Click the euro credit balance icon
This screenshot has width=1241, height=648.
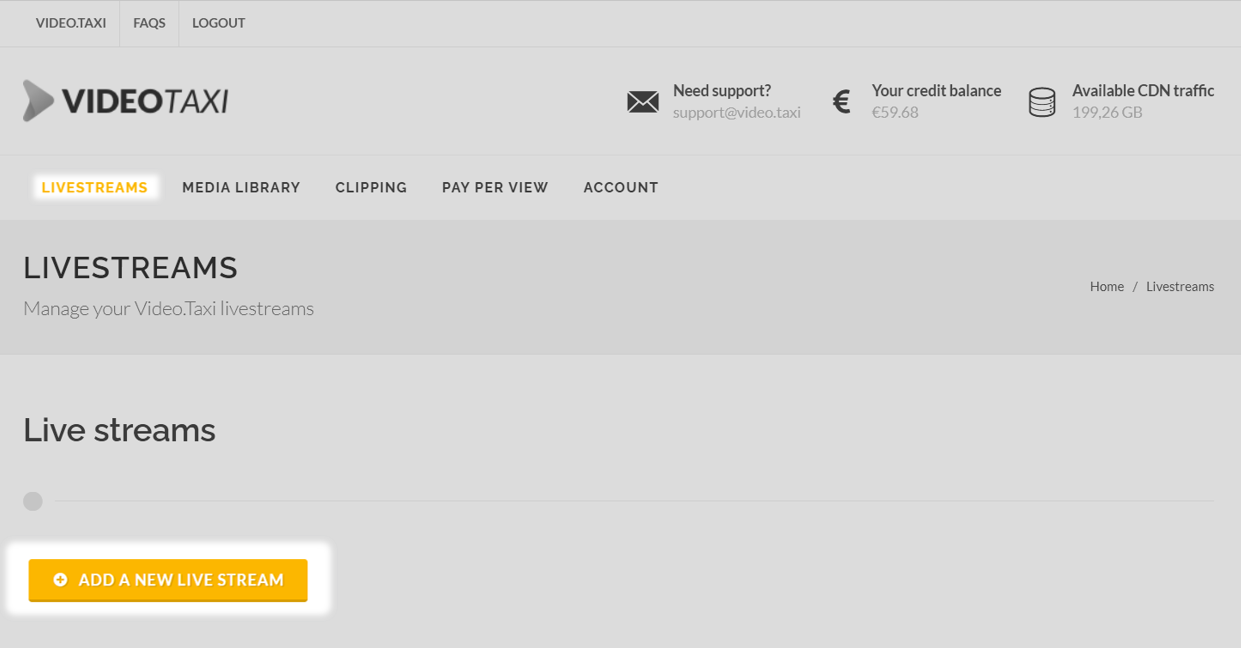842,101
